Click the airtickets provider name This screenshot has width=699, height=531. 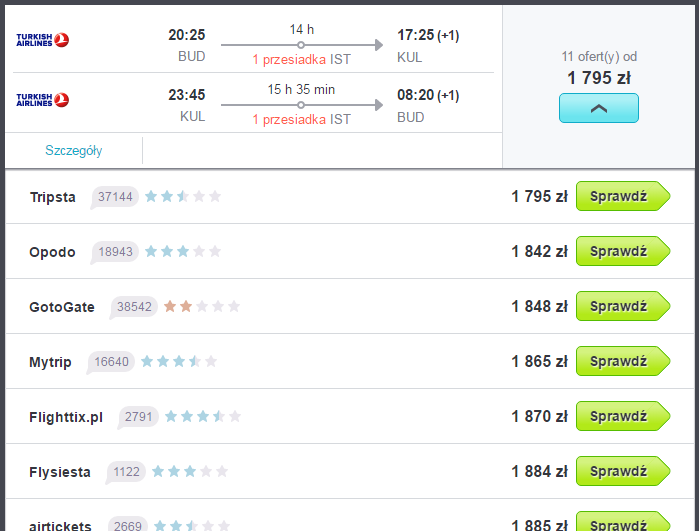[x=60, y=526]
